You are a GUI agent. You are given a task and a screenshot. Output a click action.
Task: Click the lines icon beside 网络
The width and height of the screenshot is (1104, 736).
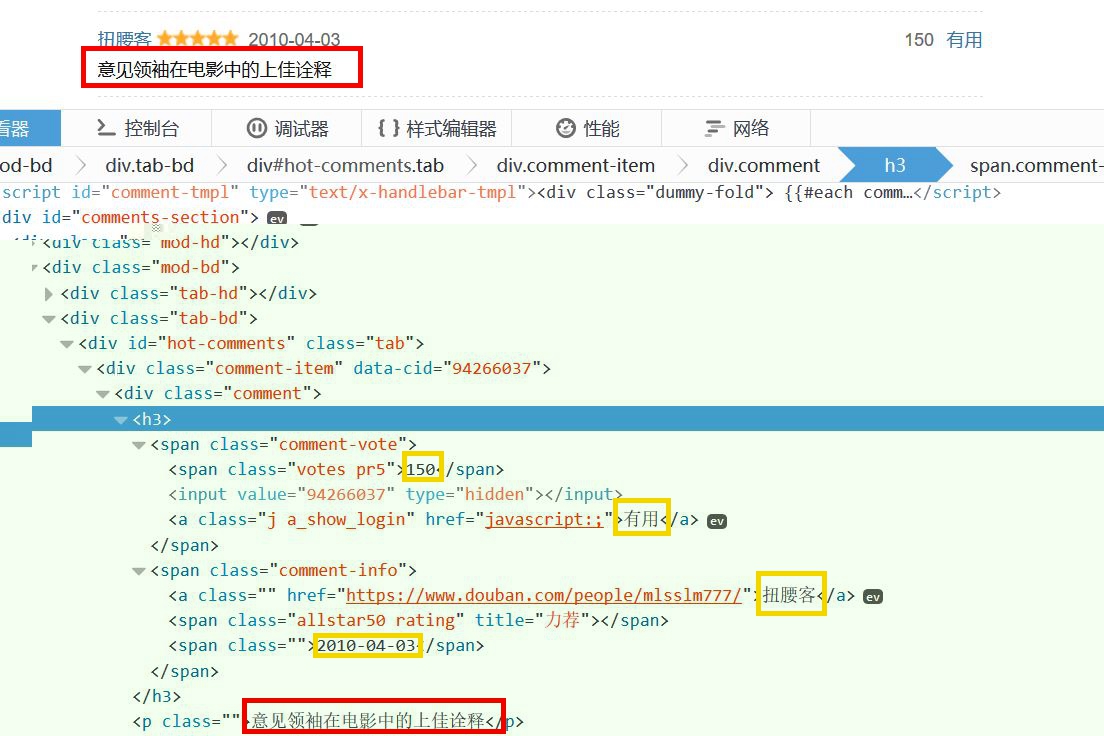(714, 128)
